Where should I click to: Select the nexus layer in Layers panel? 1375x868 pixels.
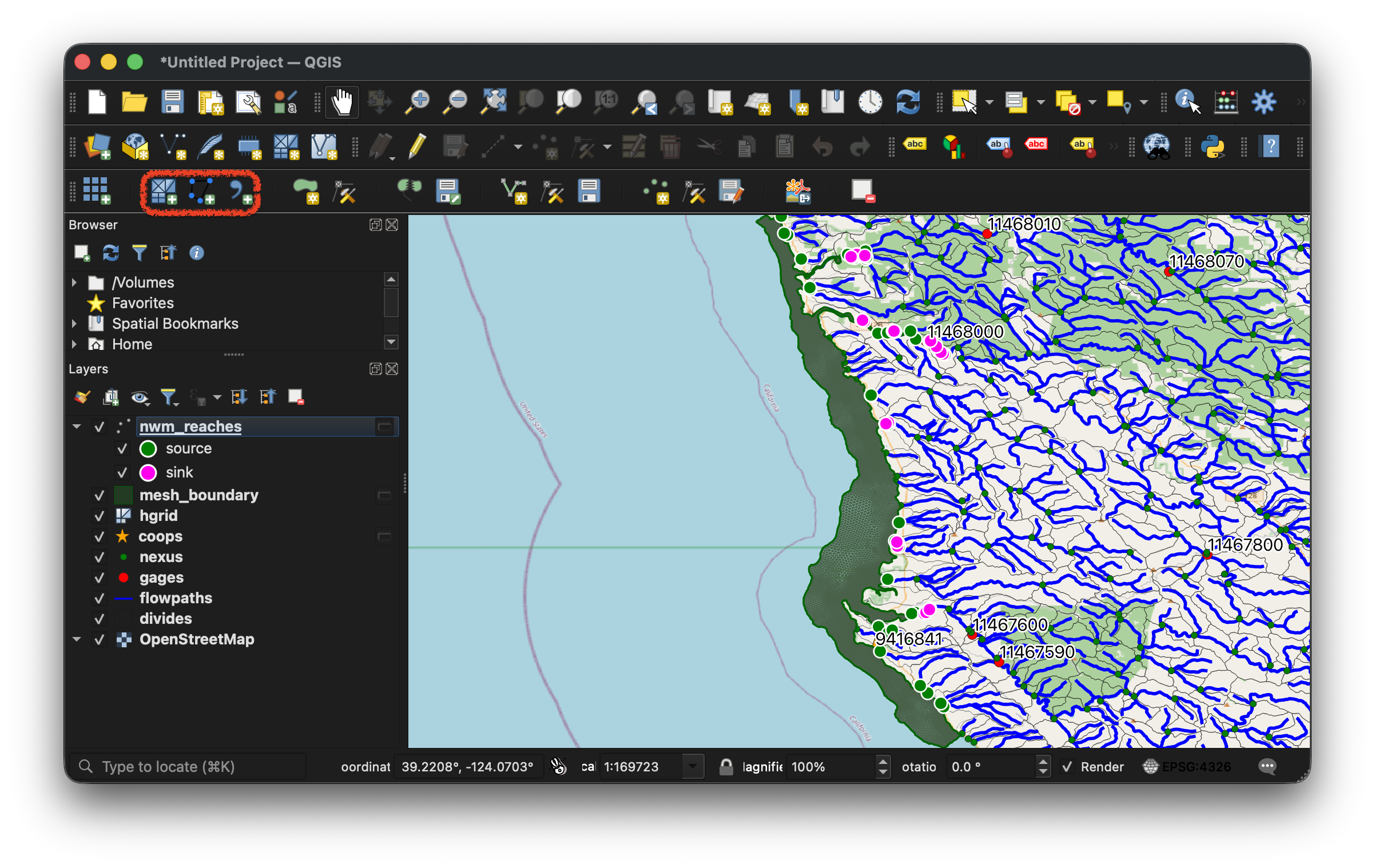coord(161,557)
